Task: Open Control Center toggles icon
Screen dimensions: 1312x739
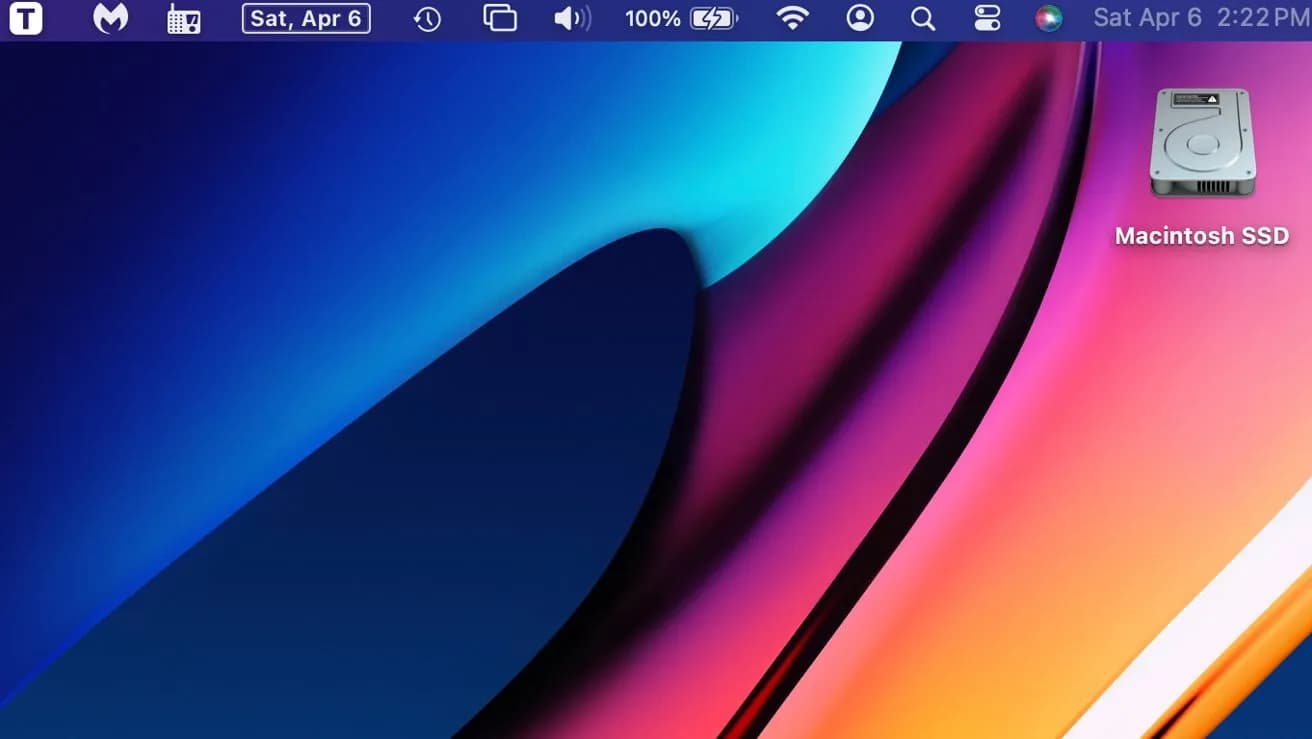Action: pyautogui.click(x=986, y=19)
